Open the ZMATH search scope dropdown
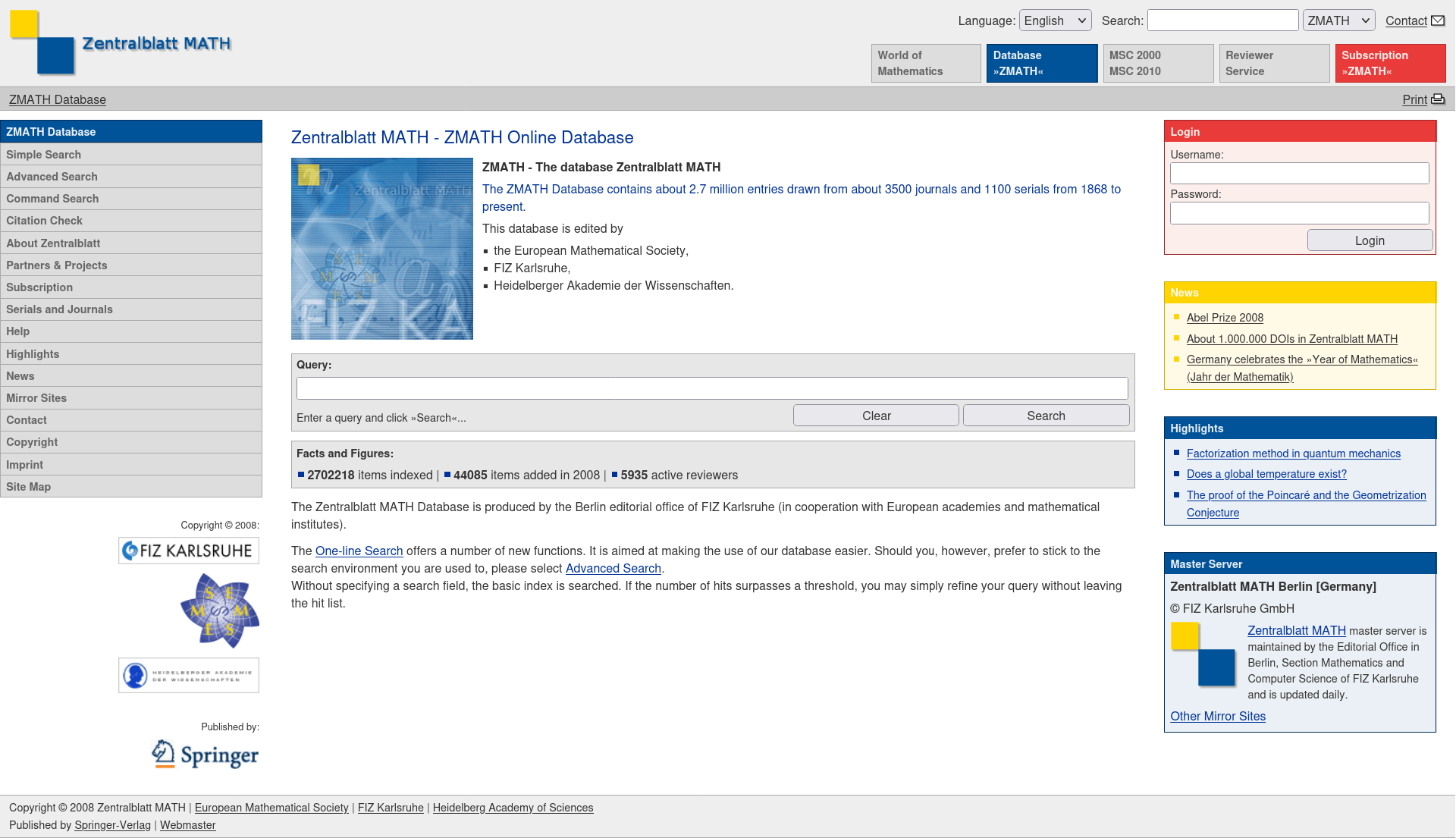This screenshot has height=838, width=1456. [x=1338, y=20]
